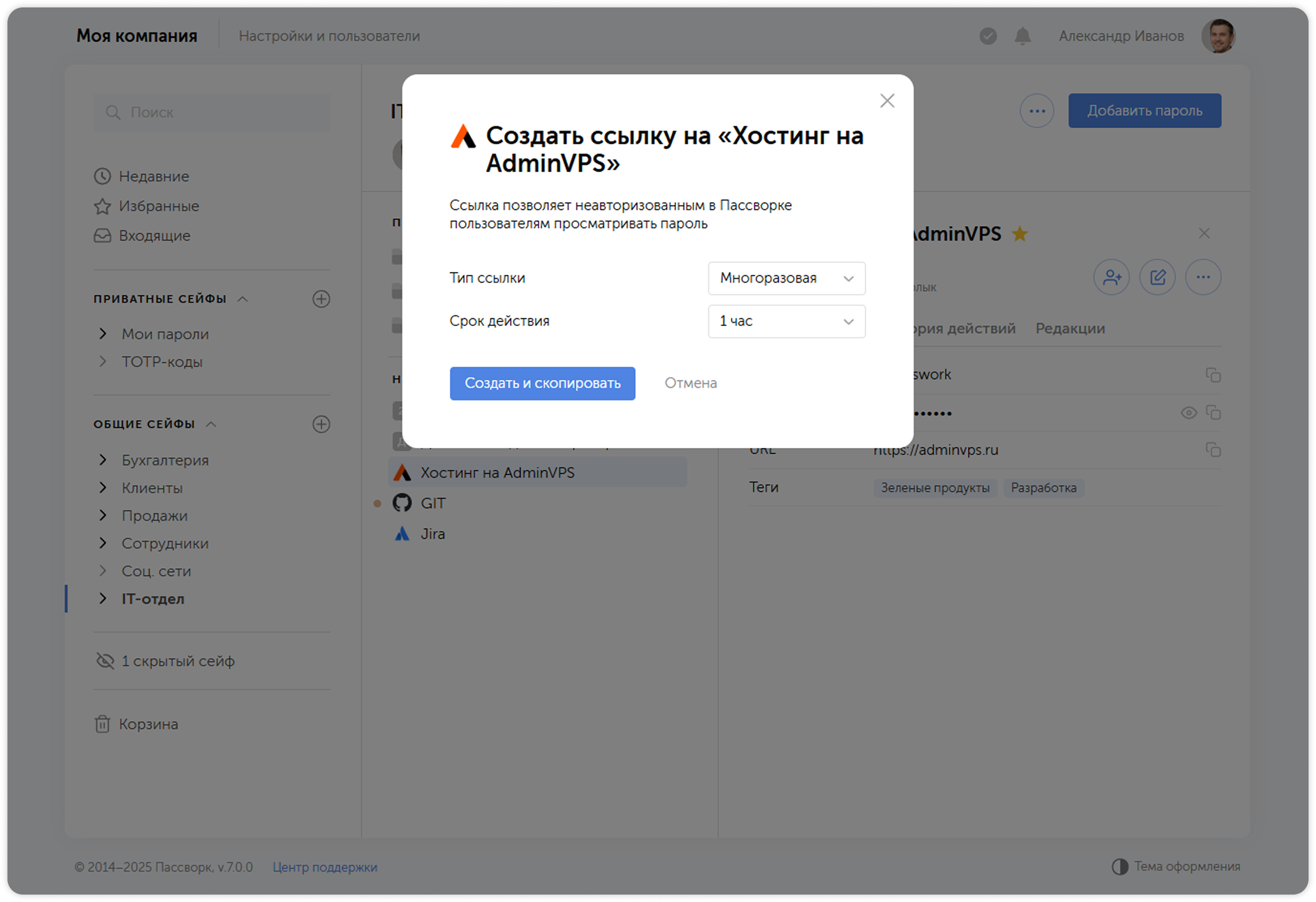Open Alexander Ivanov profile avatar
1316x902 pixels.
coord(1218,36)
